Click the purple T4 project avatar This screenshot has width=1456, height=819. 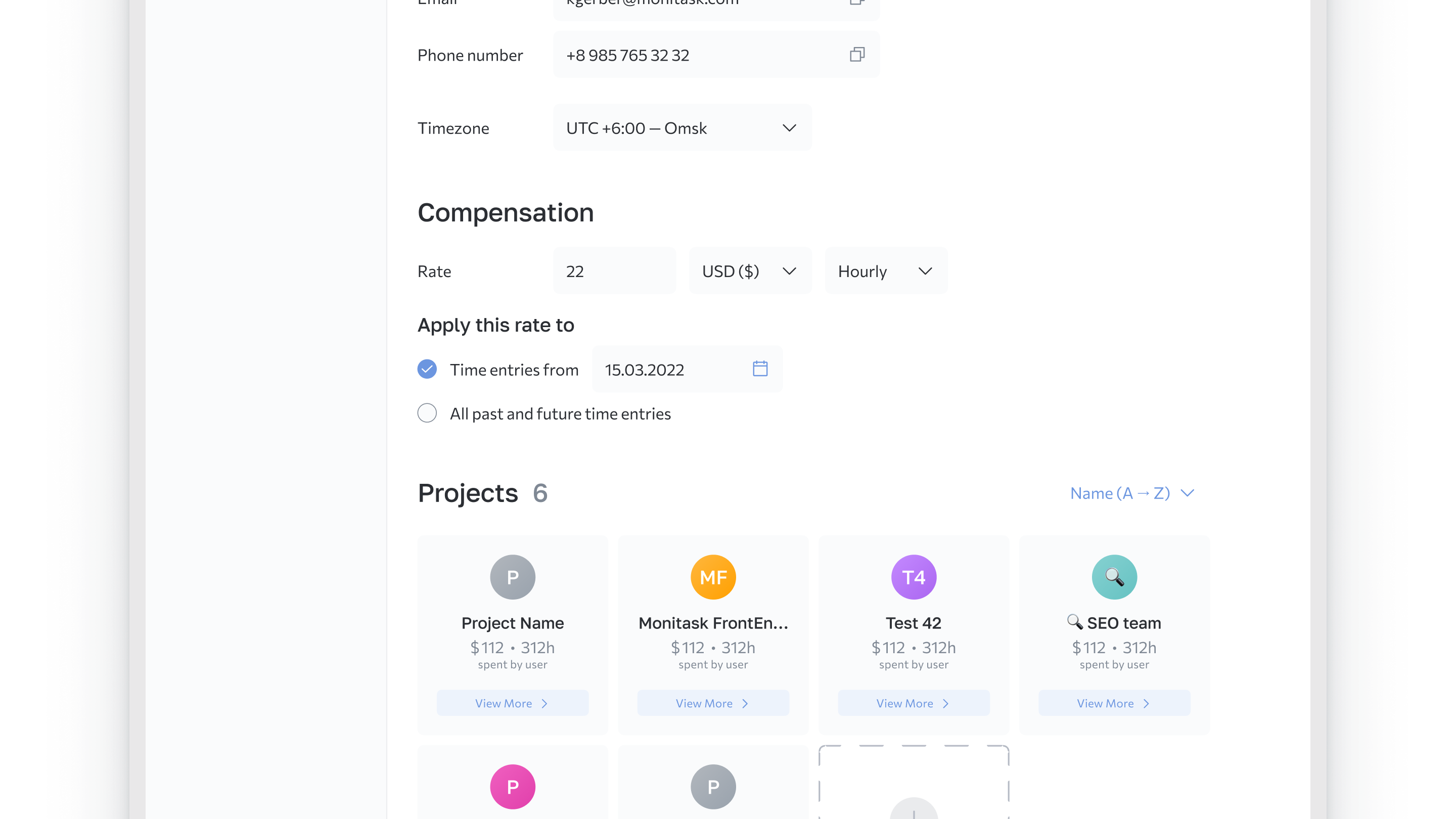pos(914,577)
